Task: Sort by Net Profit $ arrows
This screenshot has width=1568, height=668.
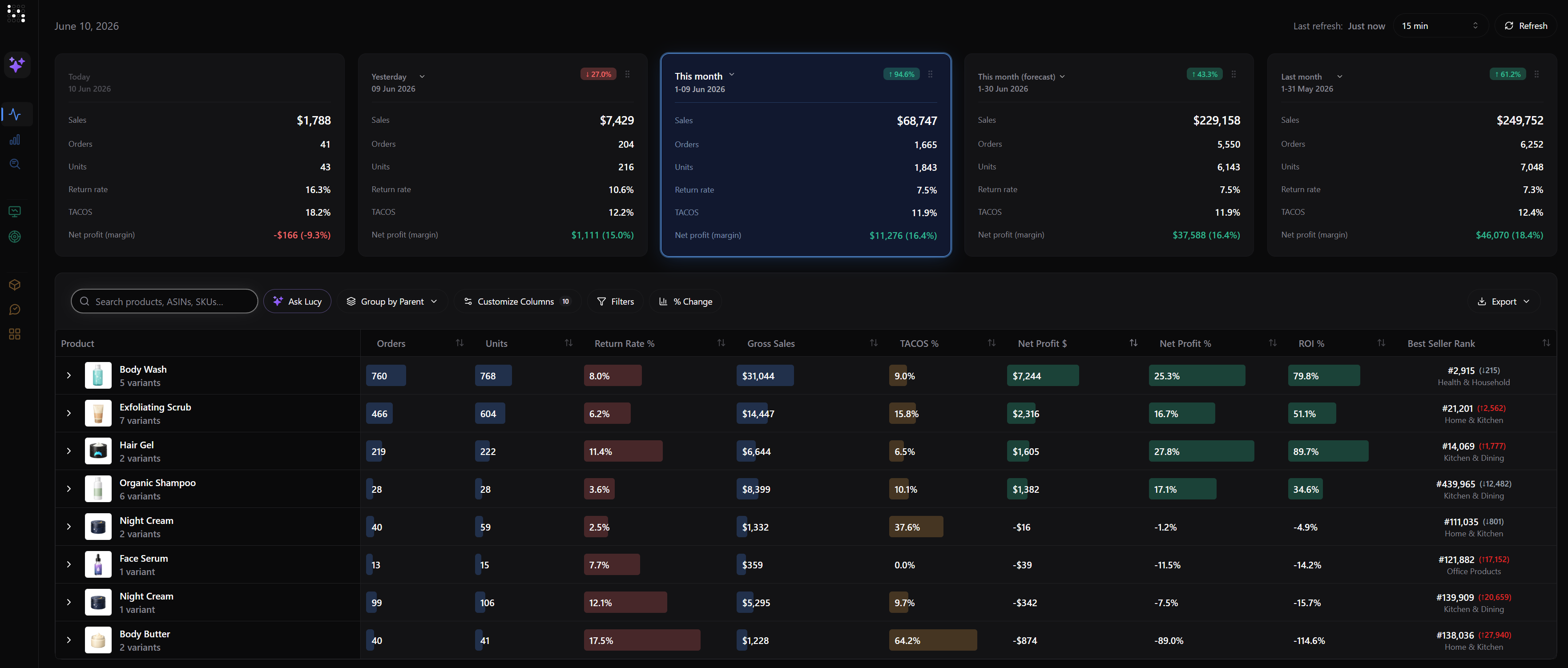Action: coord(1133,343)
